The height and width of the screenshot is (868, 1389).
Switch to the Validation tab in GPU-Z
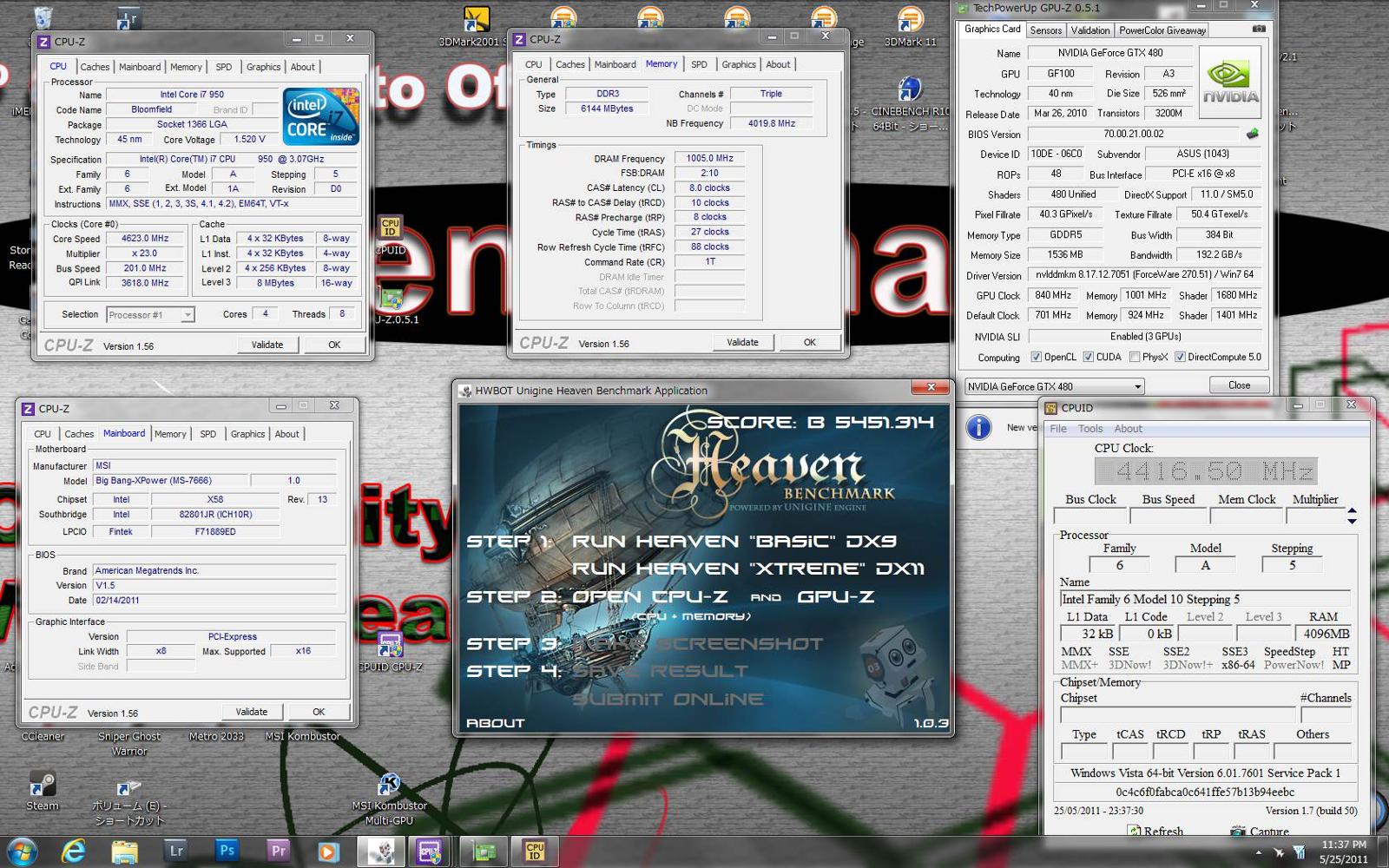tap(1089, 30)
